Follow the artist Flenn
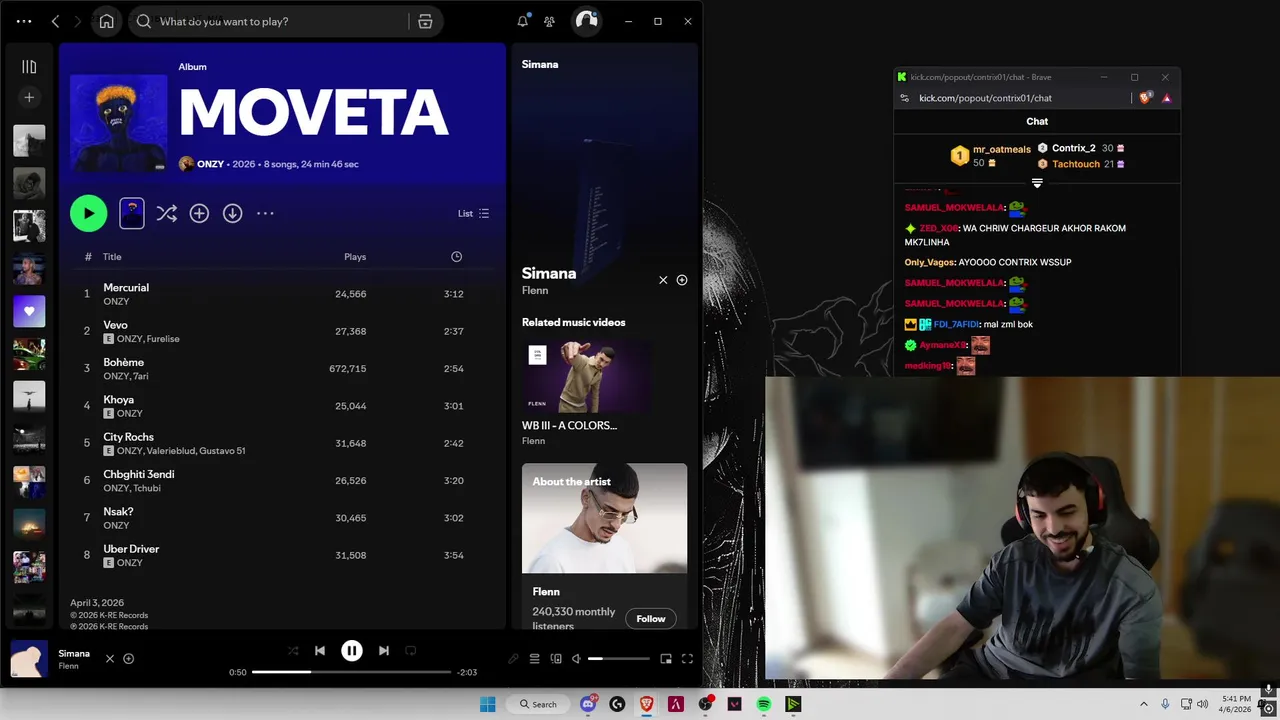1280x720 pixels. (x=651, y=619)
